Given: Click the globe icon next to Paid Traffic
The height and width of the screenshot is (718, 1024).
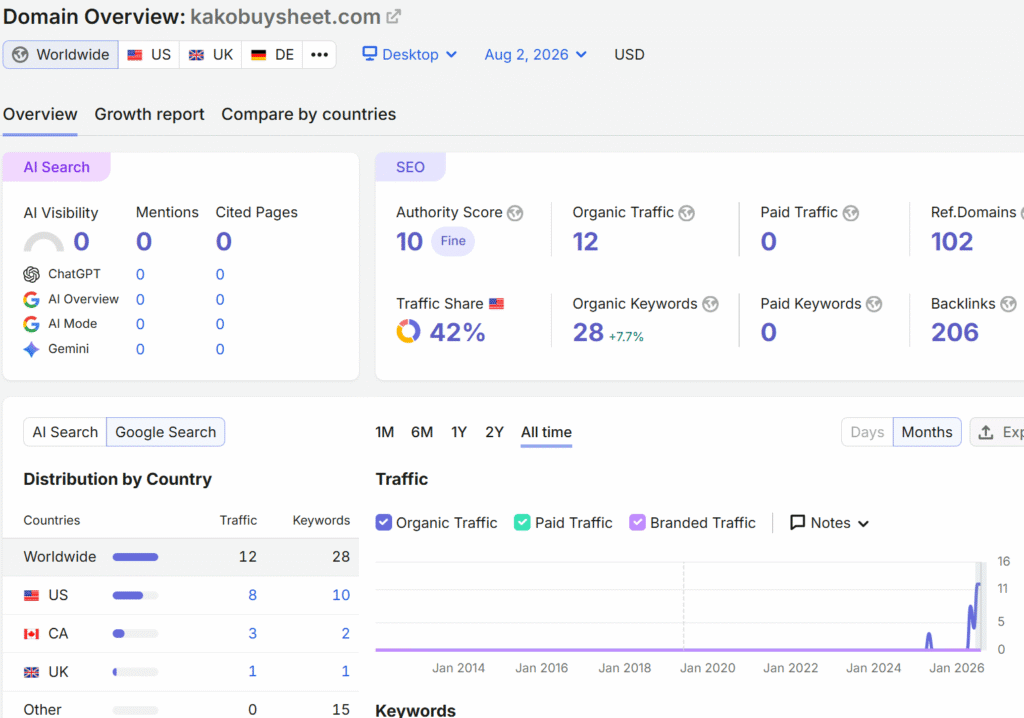Looking at the screenshot, I should click(x=850, y=213).
